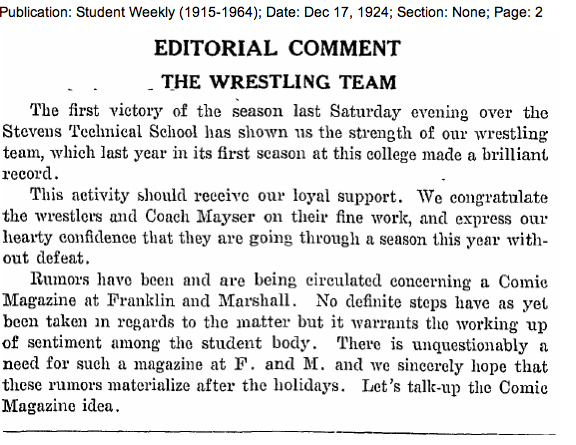Click the word 'Stevens' in first paragraph
Viewport: 576px width, 445px height.
(x=32, y=131)
